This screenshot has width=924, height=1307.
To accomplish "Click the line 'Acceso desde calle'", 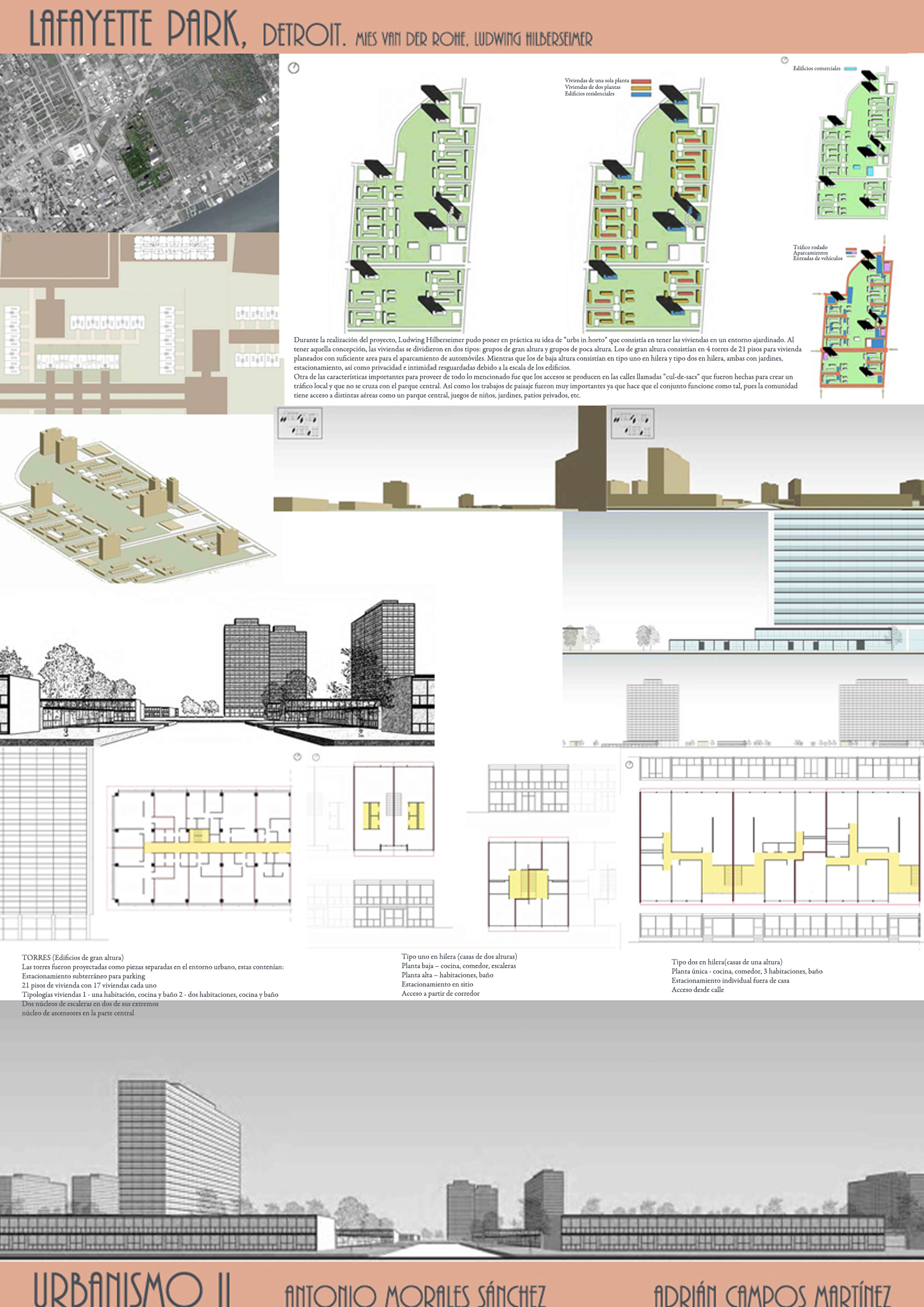I will 697,989.
